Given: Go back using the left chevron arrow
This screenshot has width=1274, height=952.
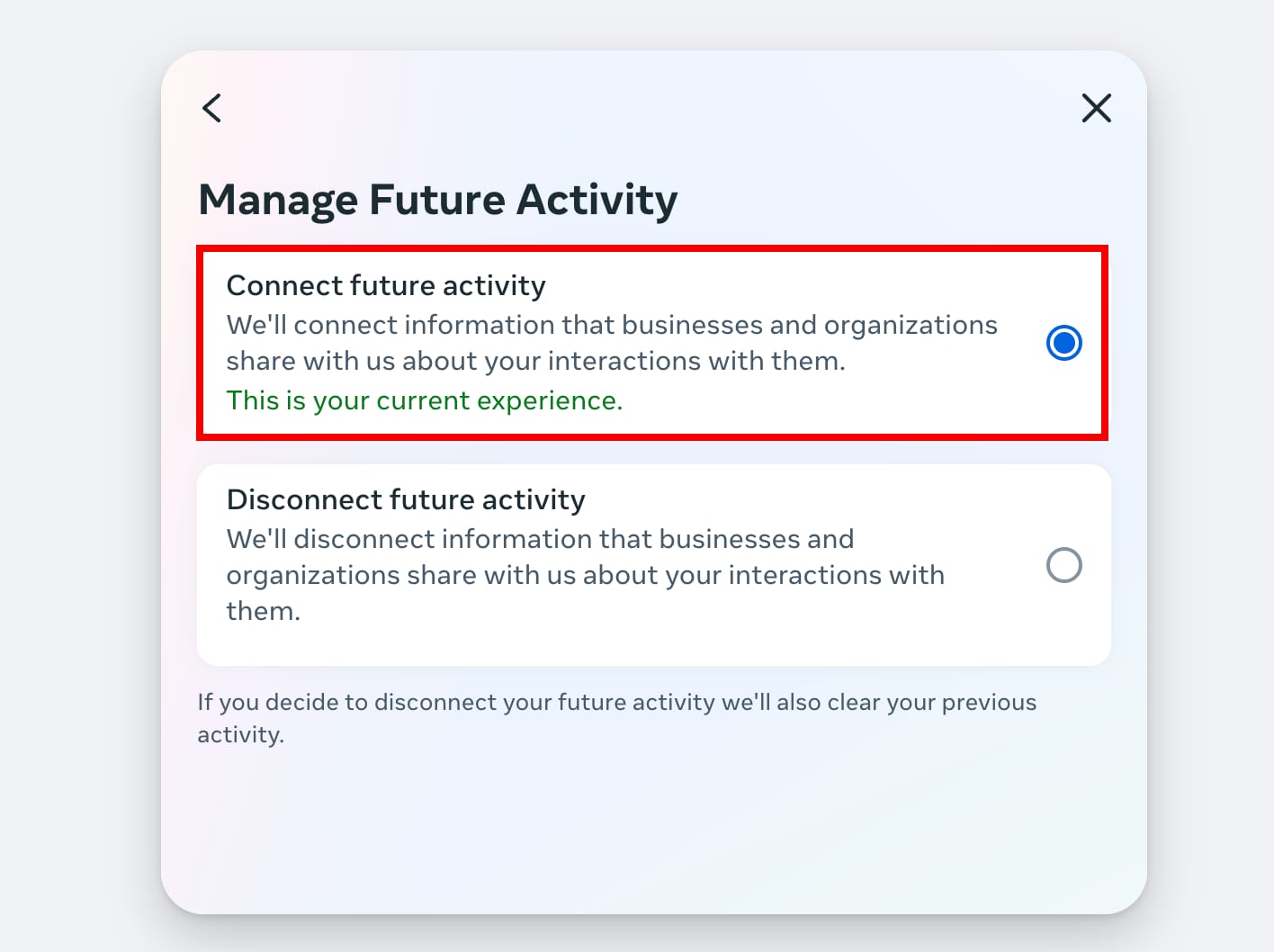Looking at the screenshot, I should click(212, 108).
